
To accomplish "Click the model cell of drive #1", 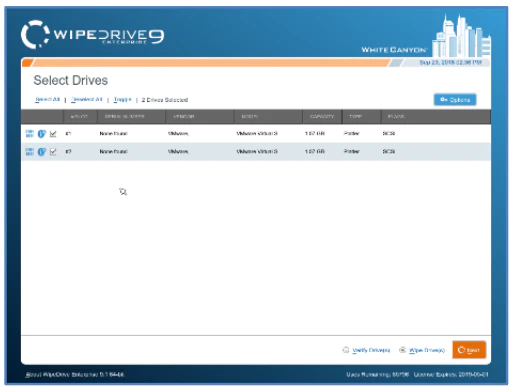I will (x=257, y=134).
